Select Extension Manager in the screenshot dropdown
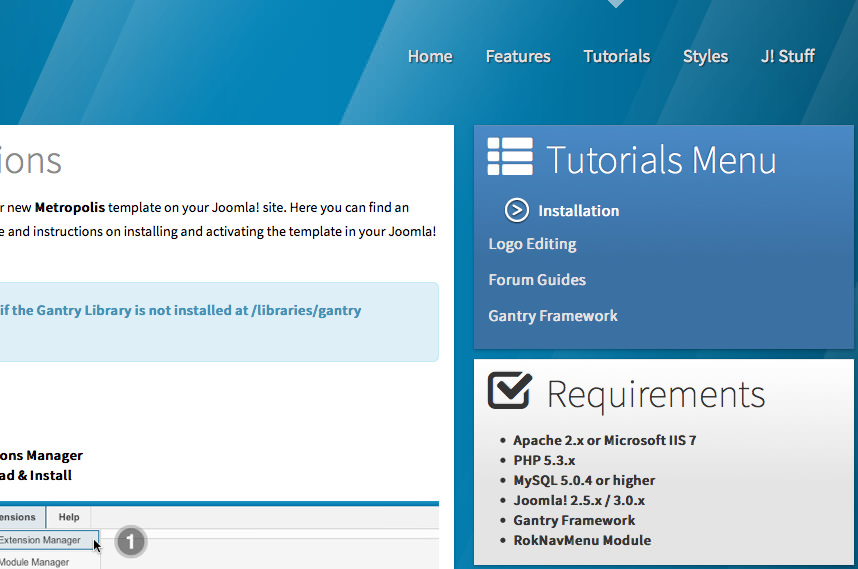The width and height of the screenshot is (858, 569). point(40,541)
